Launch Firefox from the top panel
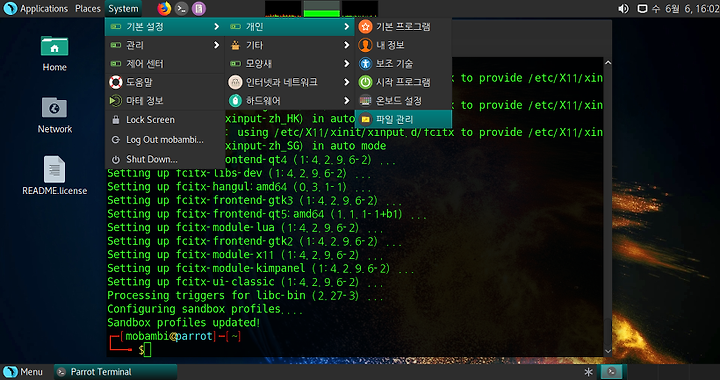The image size is (720, 380). (164, 8)
